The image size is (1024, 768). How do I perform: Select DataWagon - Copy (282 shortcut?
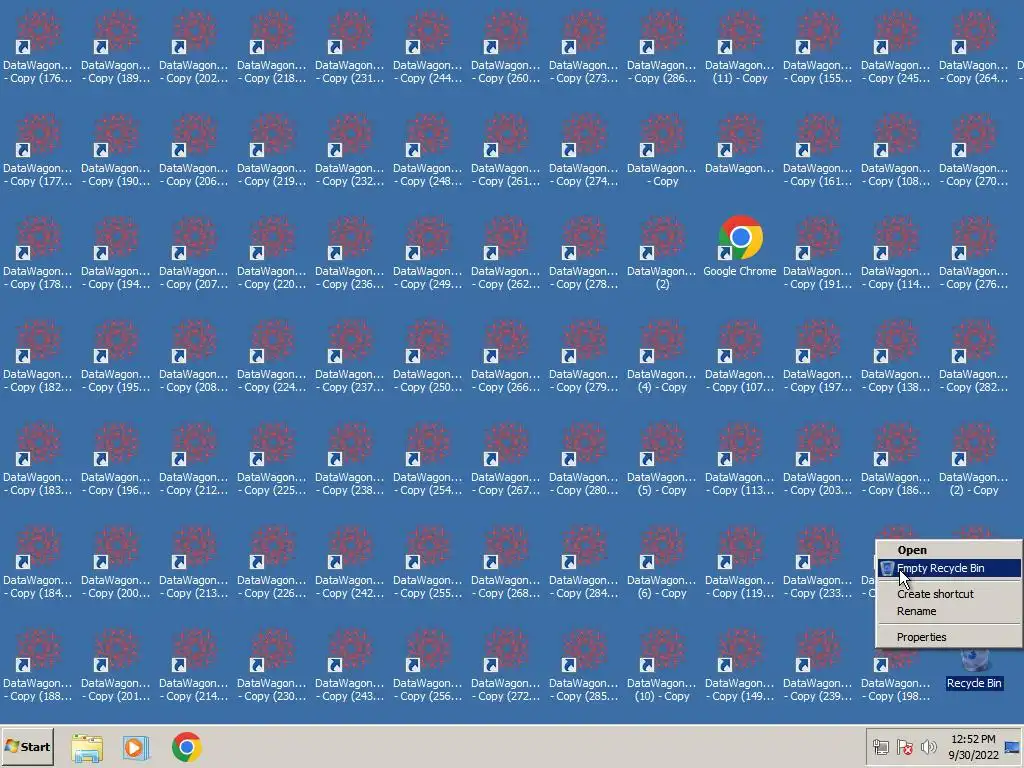coord(974,357)
